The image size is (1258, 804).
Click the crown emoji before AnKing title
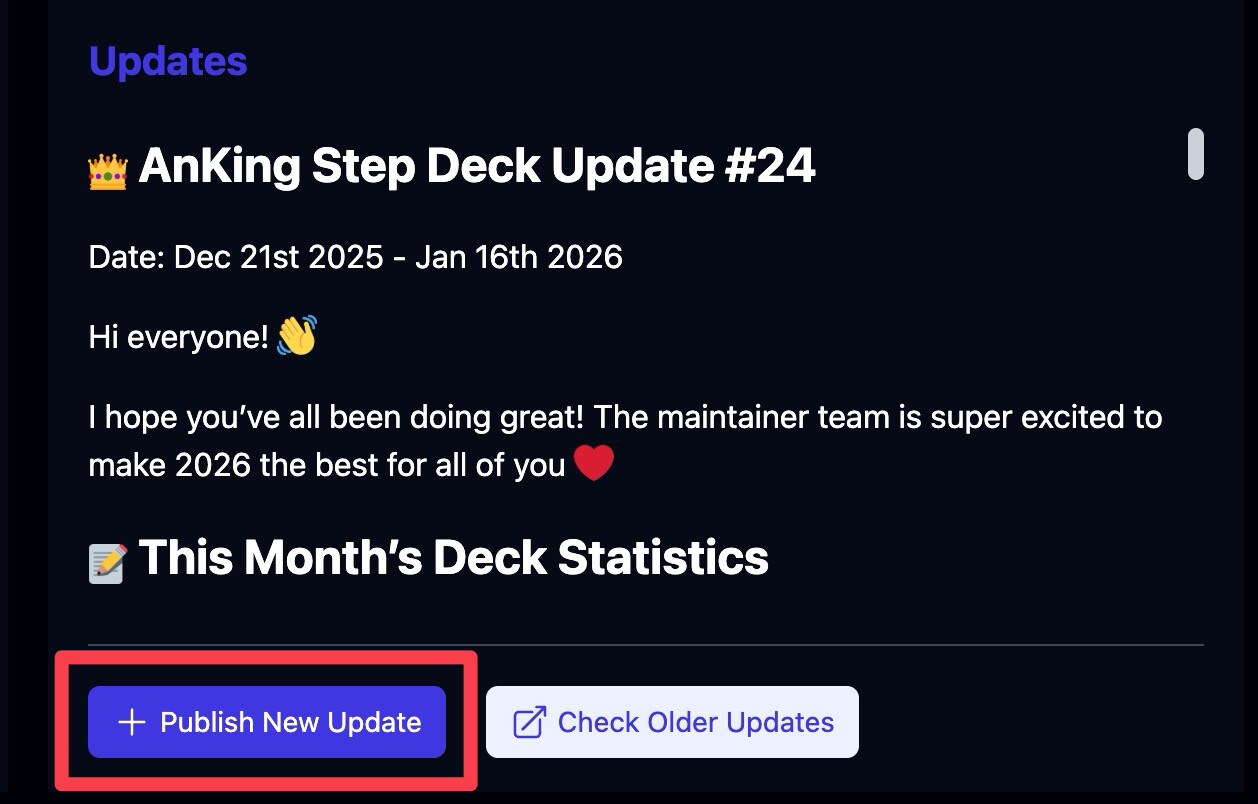[108, 171]
